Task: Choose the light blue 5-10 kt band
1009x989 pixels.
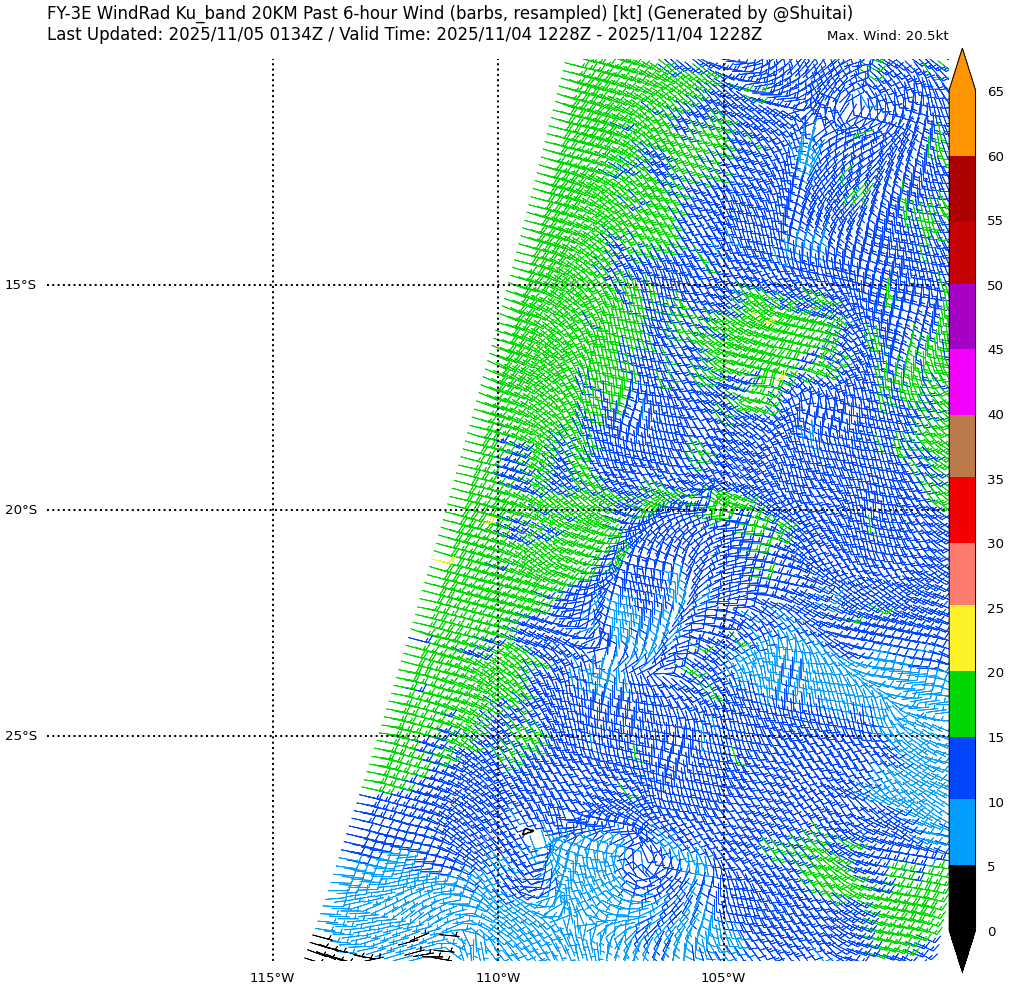Action: (961, 832)
